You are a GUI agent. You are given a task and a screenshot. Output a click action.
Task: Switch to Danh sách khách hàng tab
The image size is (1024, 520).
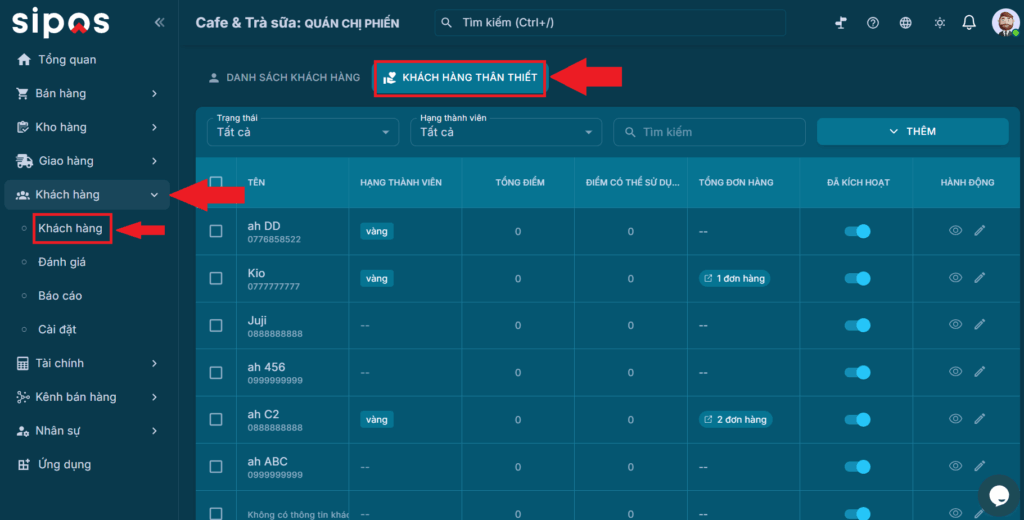click(x=283, y=78)
